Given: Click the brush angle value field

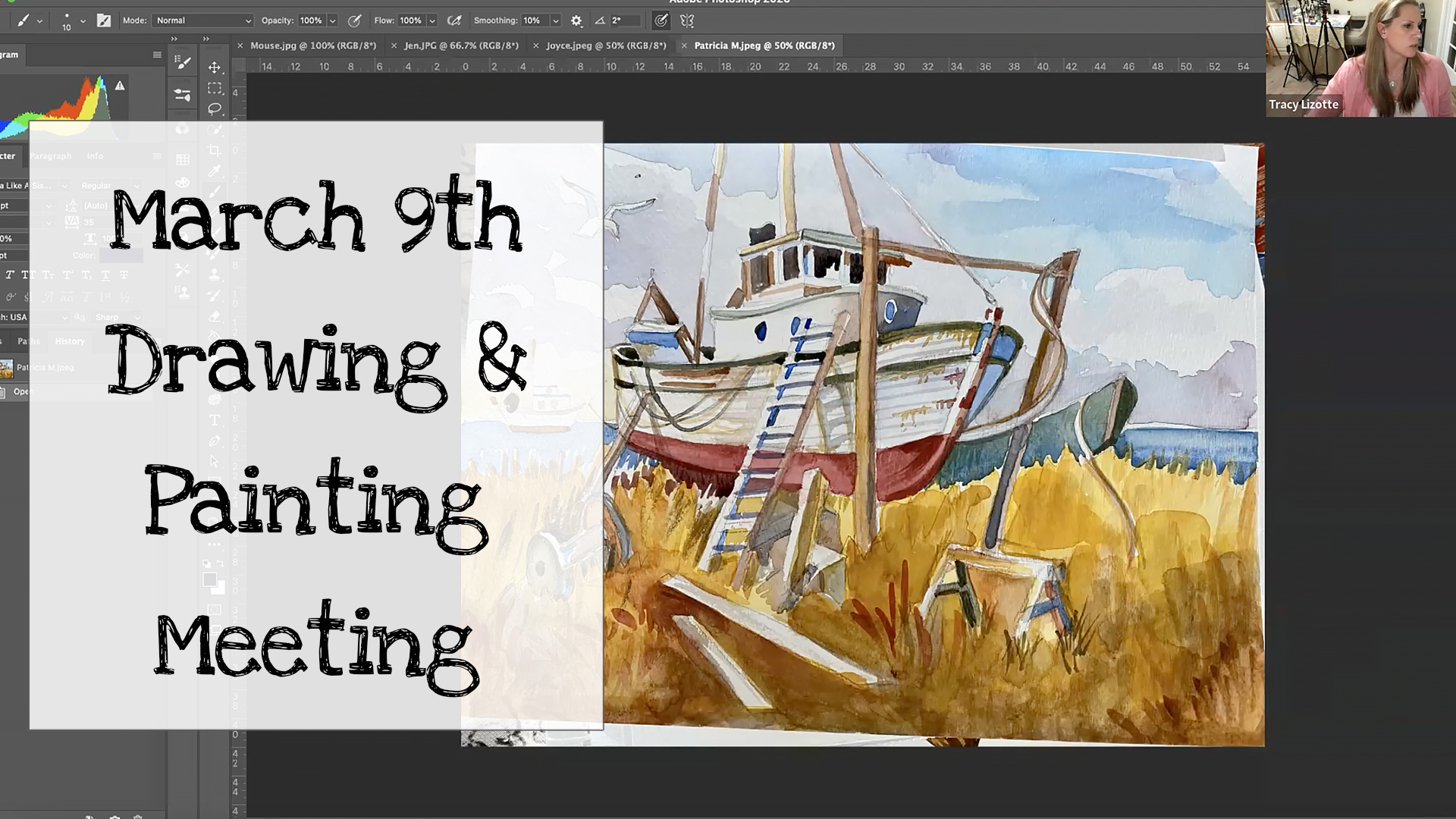Looking at the screenshot, I should click(x=626, y=20).
